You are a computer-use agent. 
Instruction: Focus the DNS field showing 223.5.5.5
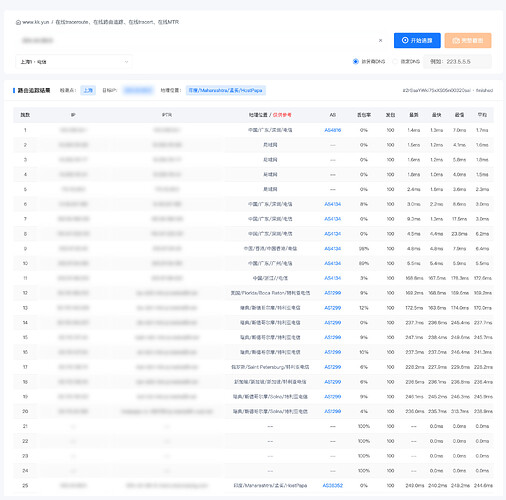coord(457,61)
